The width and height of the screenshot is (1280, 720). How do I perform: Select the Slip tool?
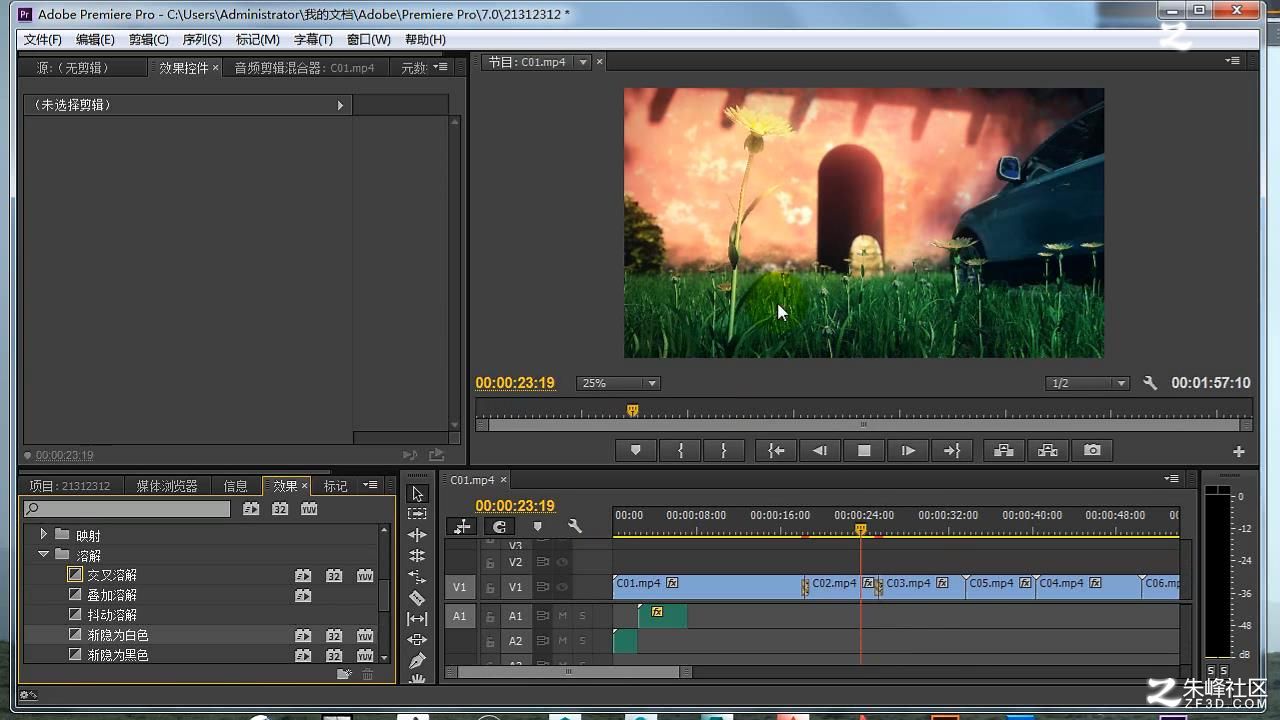point(417,619)
